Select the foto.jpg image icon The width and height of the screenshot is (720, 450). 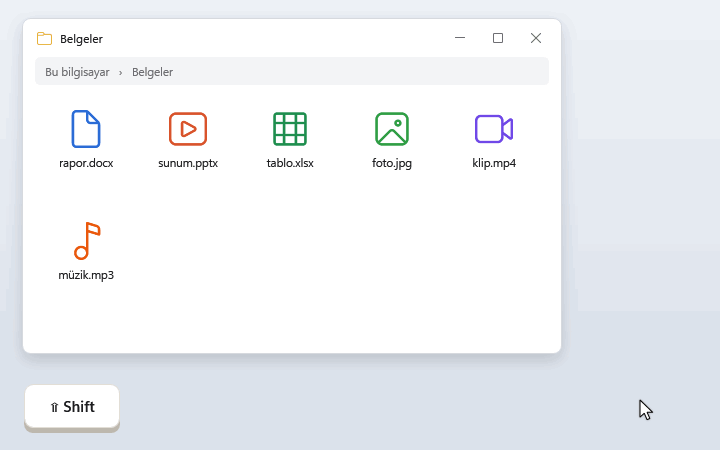tap(392, 129)
